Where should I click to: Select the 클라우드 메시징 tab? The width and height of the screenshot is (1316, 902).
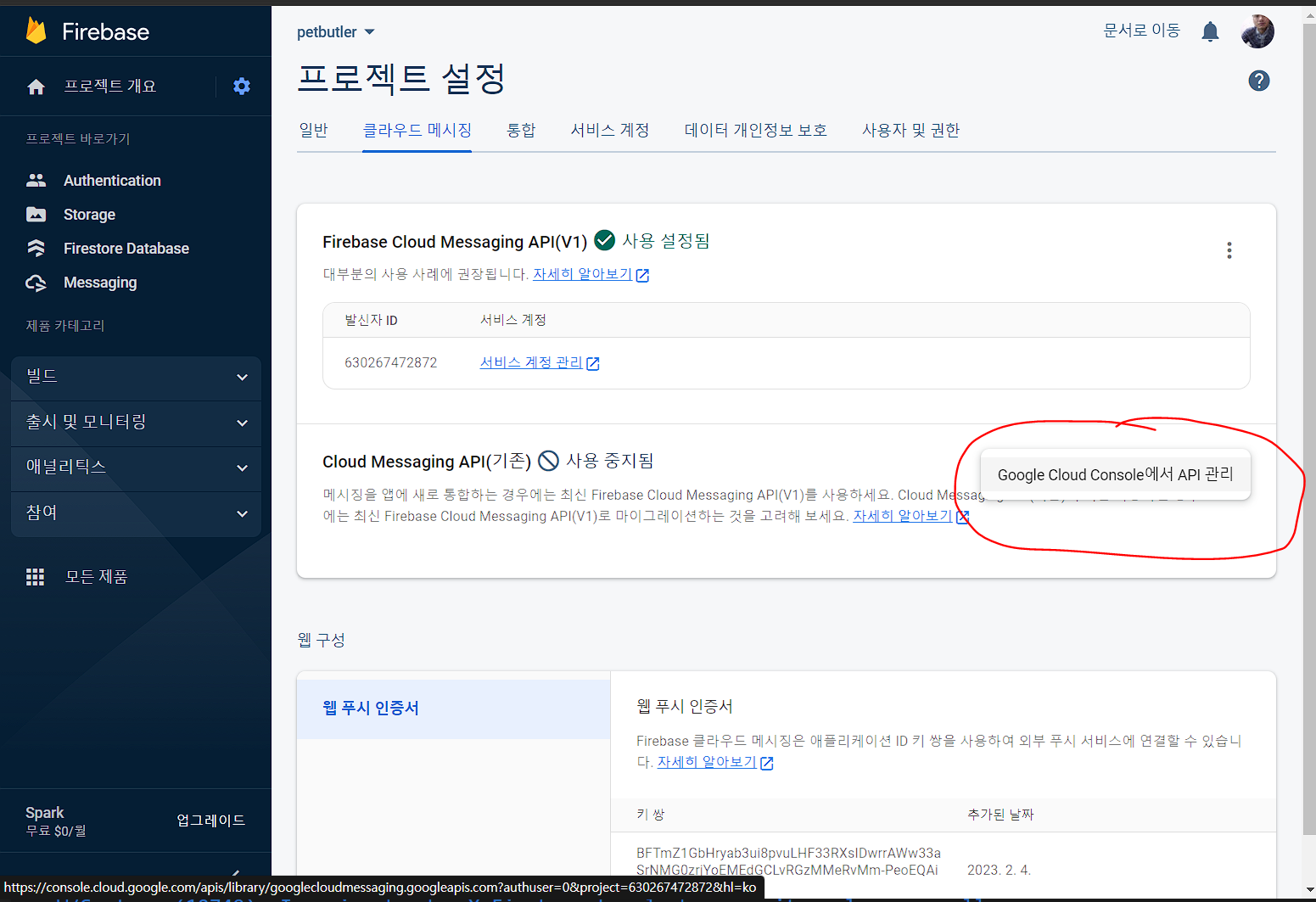417,130
